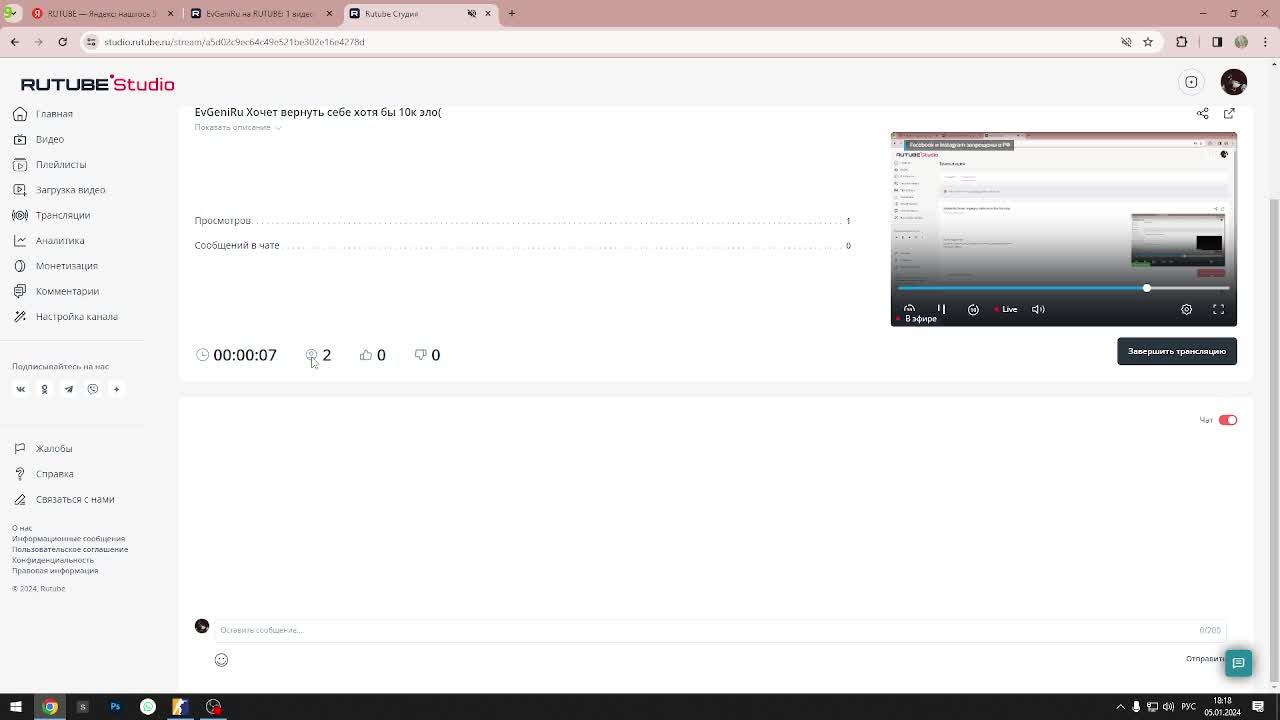Open Photoshop from the taskbar
Viewport: 1280px width, 720px height.
(115, 707)
